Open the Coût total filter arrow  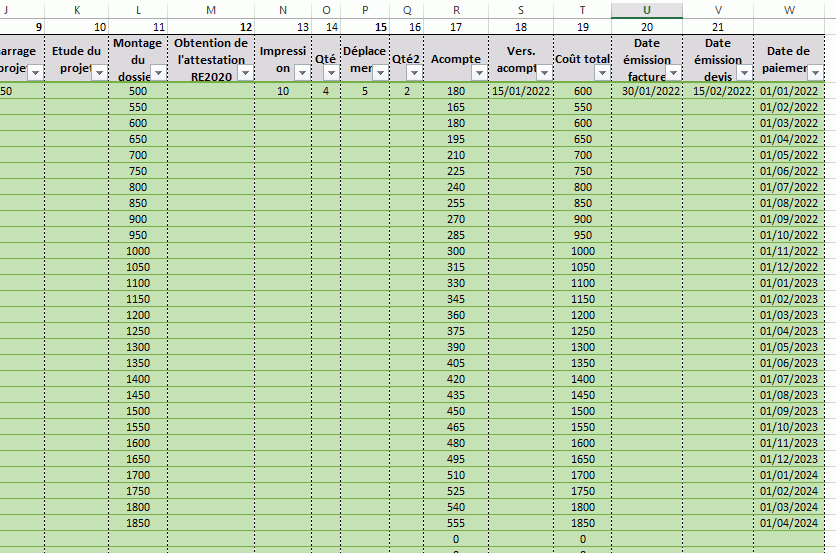point(602,73)
